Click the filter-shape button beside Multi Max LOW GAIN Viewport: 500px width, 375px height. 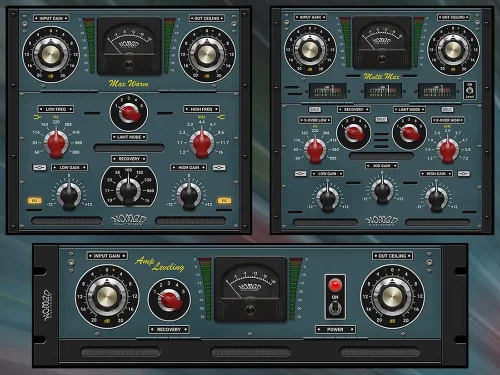[301, 174]
